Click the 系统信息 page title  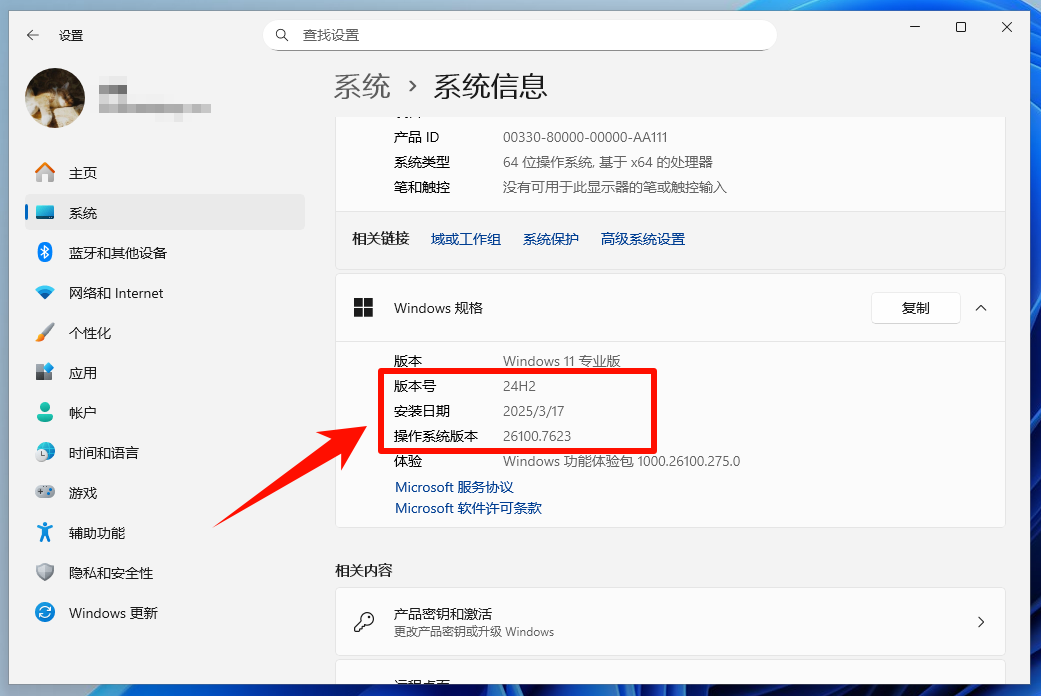pyautogui.click(x=490, y=87)
